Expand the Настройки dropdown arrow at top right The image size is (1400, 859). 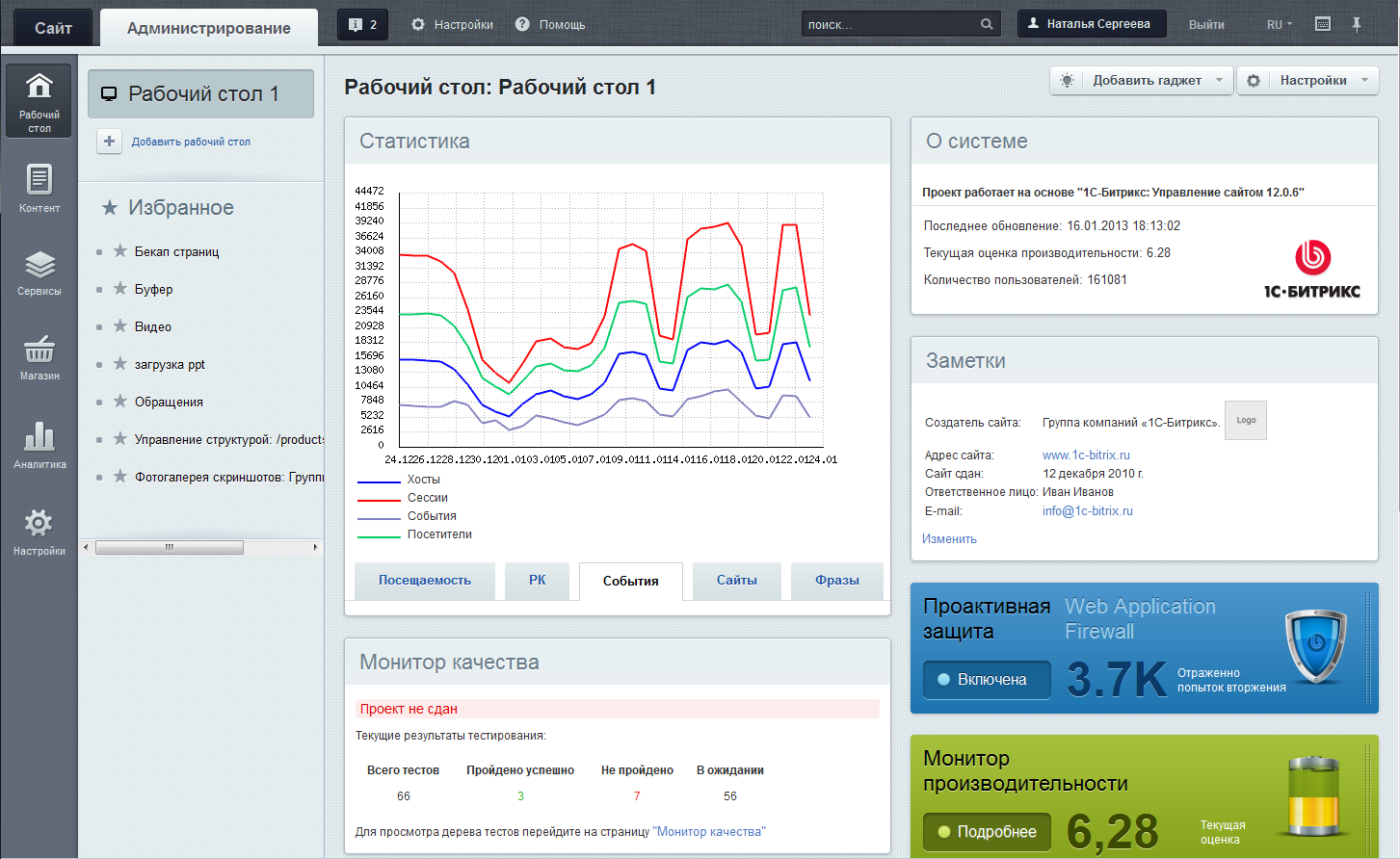(1364, 81)
